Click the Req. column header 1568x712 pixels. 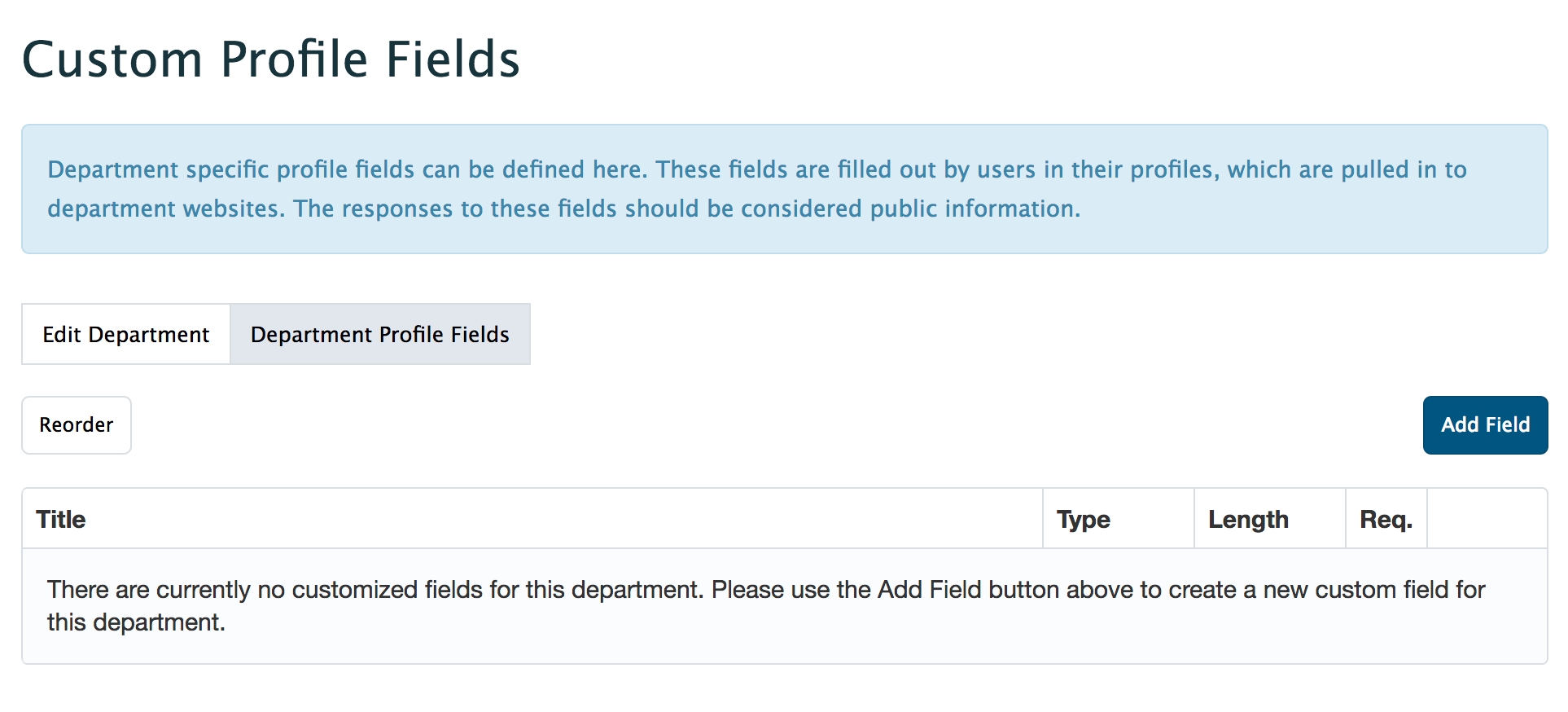[x=1385, y=520]
